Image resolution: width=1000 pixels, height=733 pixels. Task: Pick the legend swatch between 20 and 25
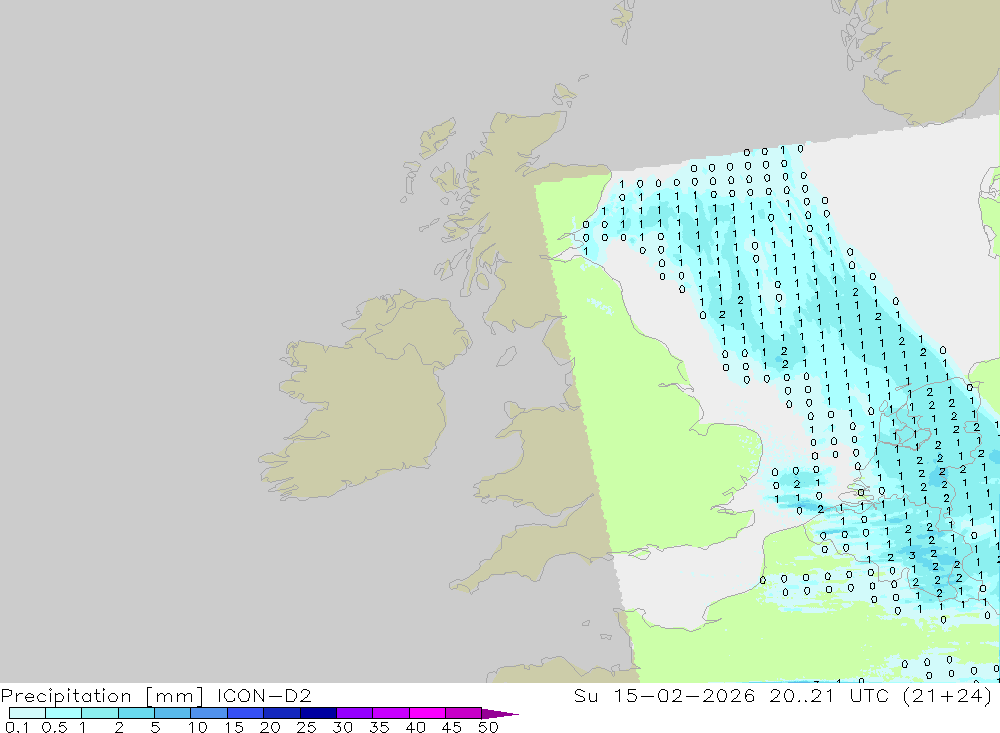click(x=281, y=713)
